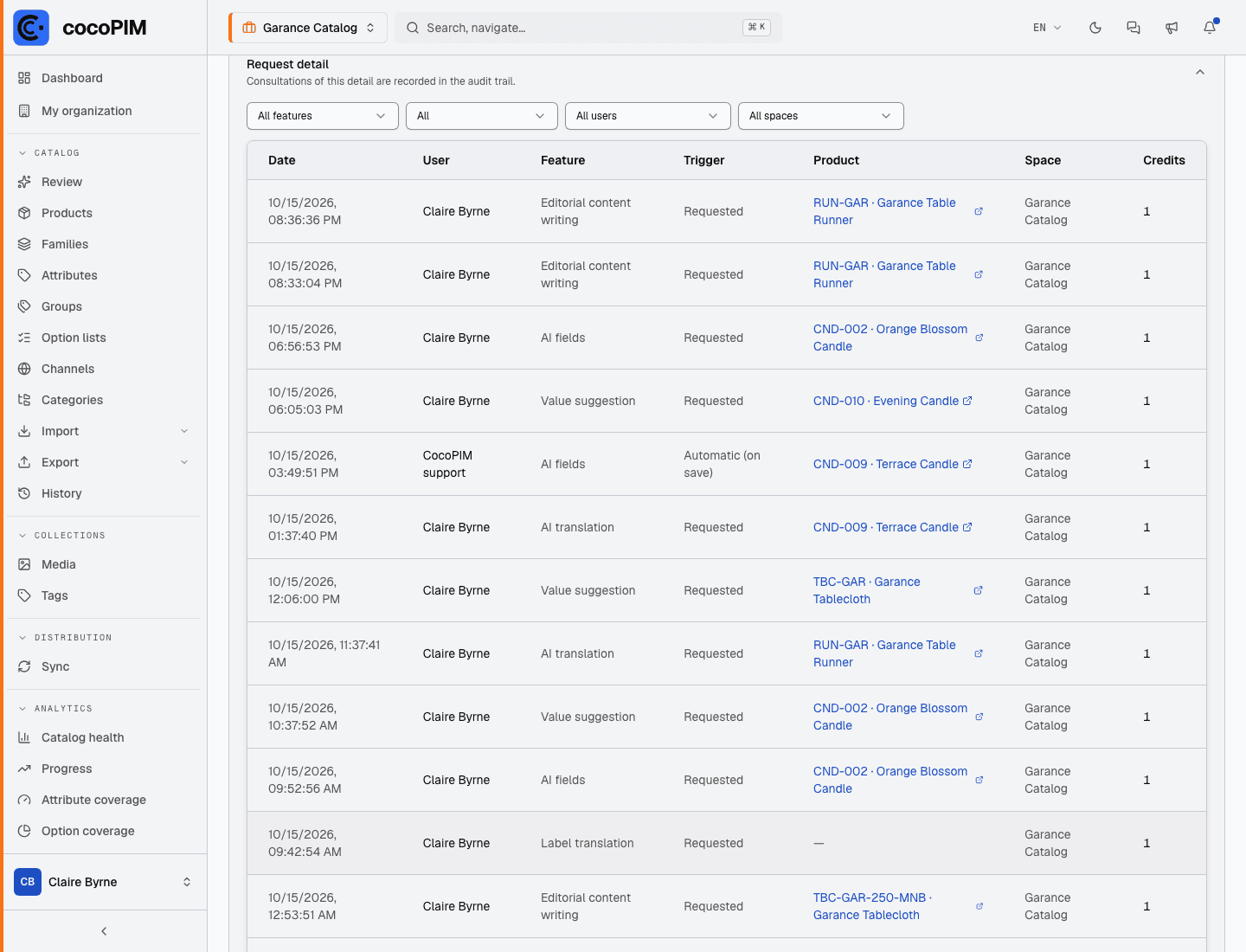Viewport: 1246px width, 952px height.
Task: Open the trigger filter dropdown showing All
Action: [482, 116]
